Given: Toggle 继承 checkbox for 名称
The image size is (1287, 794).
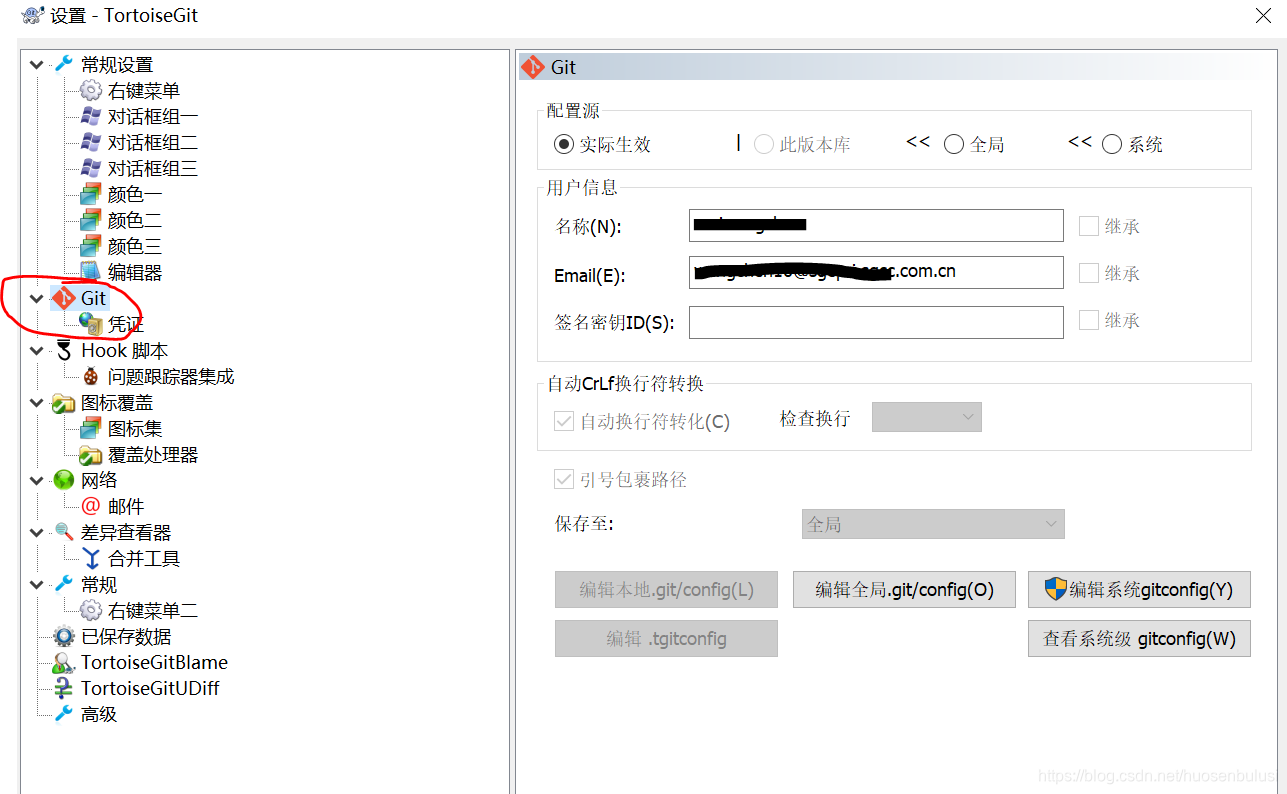Looking at the screenshot, I should point(1089,227).
